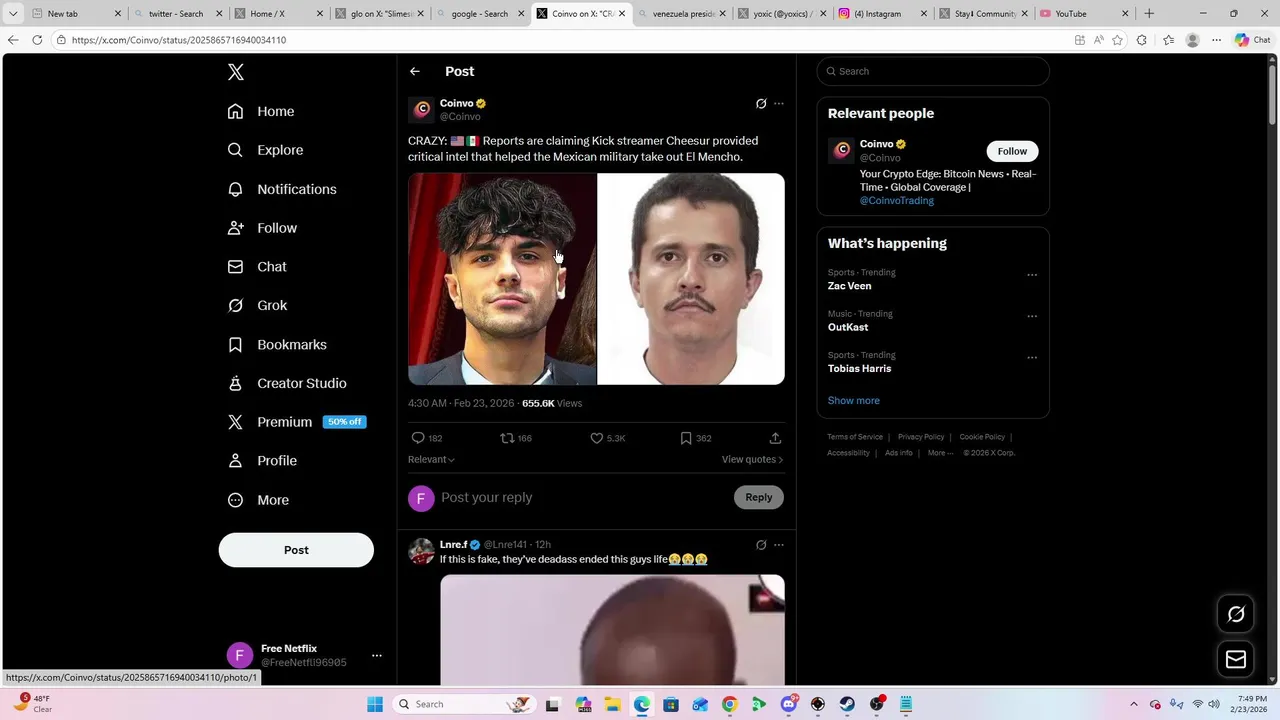The image size is (1280, 720).
Task: Open File Explorer from the taskbar
Action: point(612,704)
